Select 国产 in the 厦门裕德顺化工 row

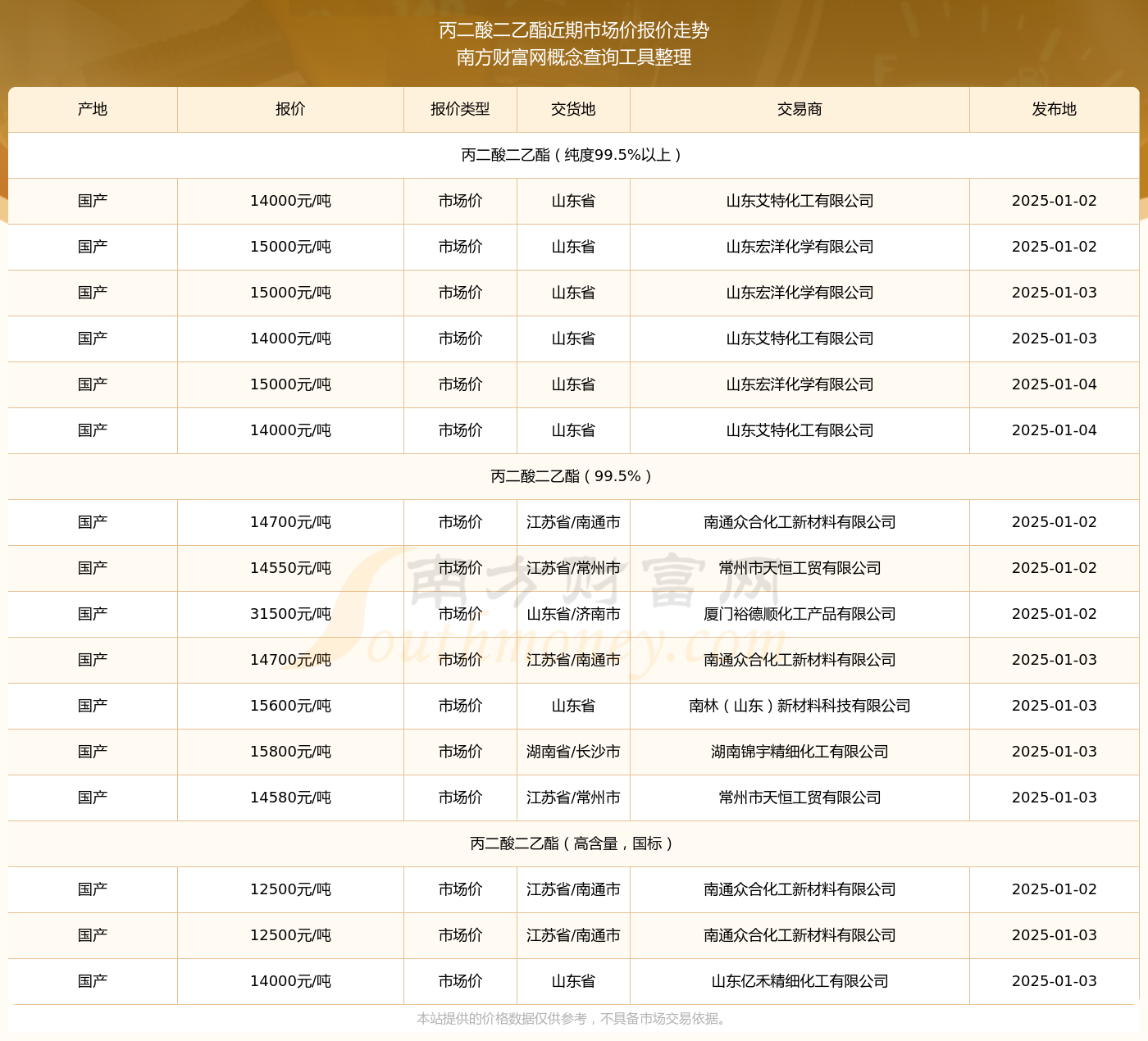pos(93,614)
